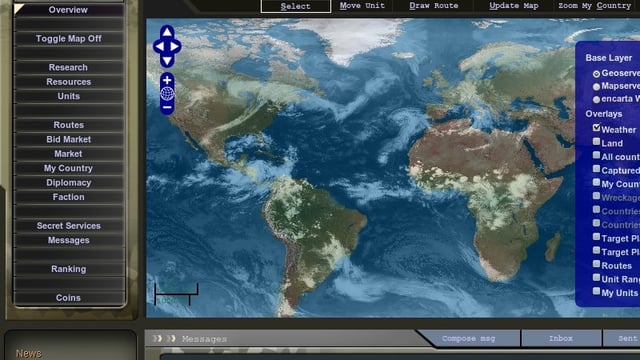This screenshot has width=640, height=360.
Task: Enable the My Units overlay checkbox
Action: pos(596,291)
